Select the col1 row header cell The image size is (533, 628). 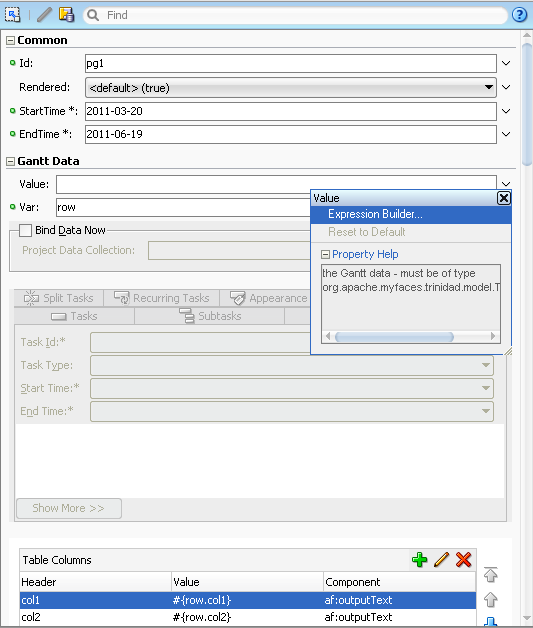(95, 600)
